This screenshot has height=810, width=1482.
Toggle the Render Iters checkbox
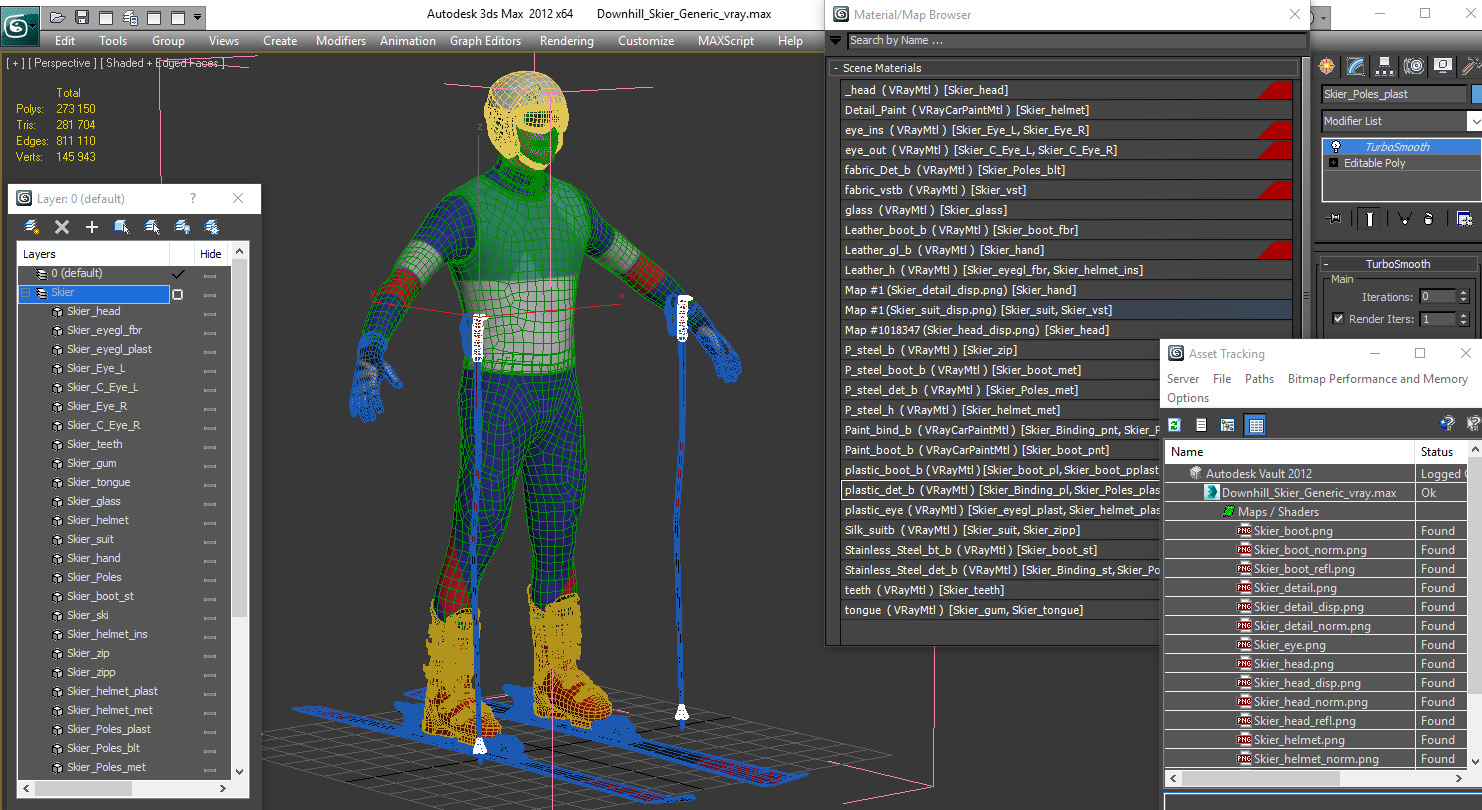1338,319
